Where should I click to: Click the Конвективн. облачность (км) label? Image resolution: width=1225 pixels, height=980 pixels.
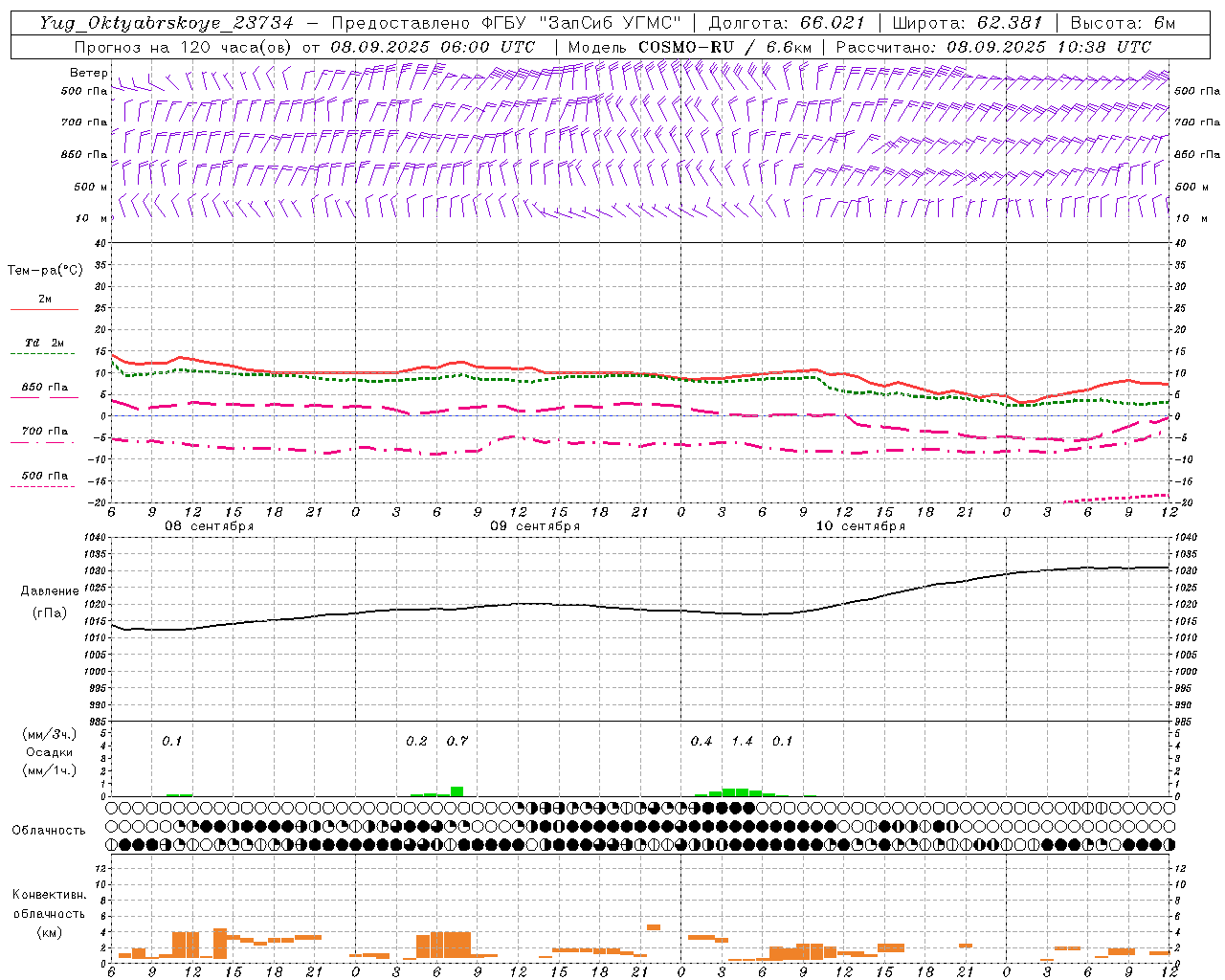coord(49,914)
